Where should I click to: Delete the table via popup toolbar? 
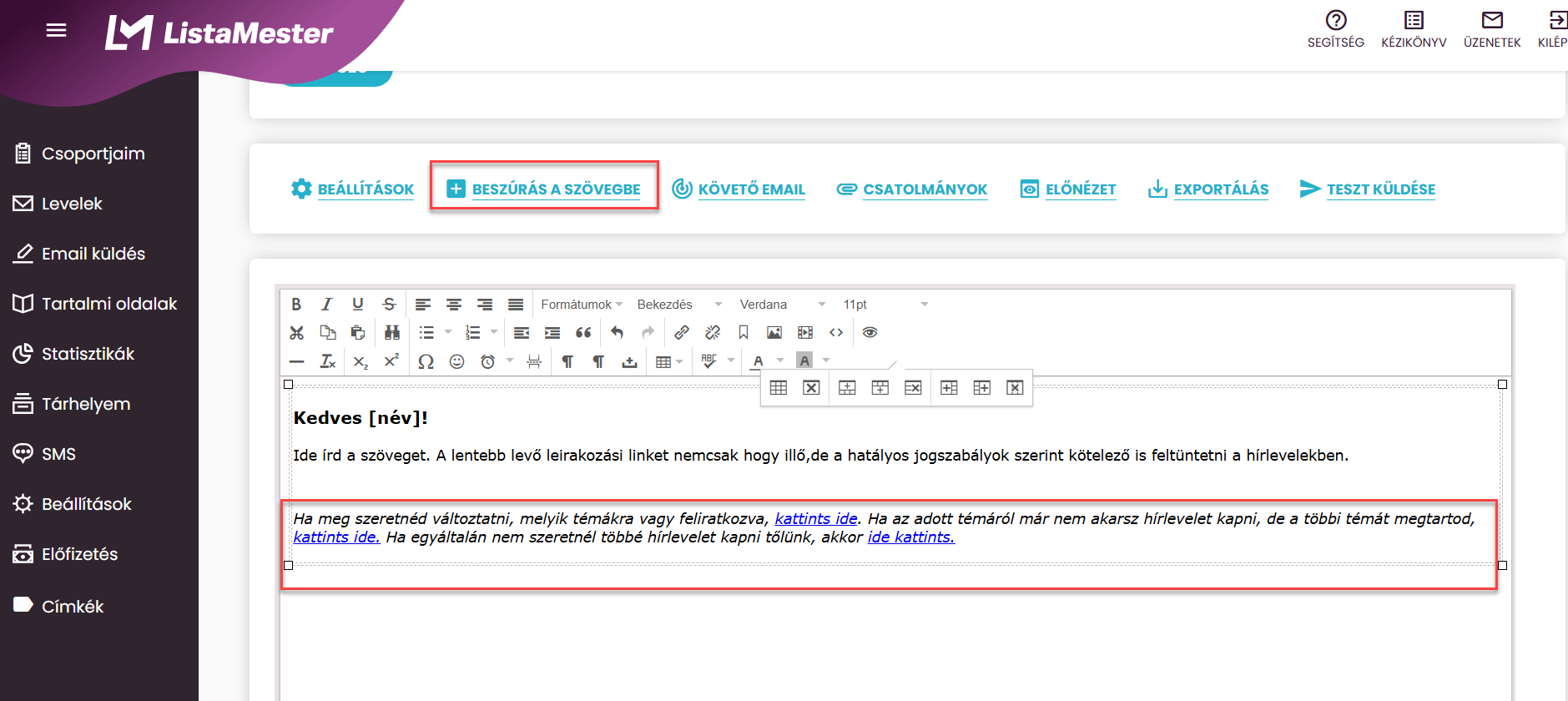pos(811,387)
